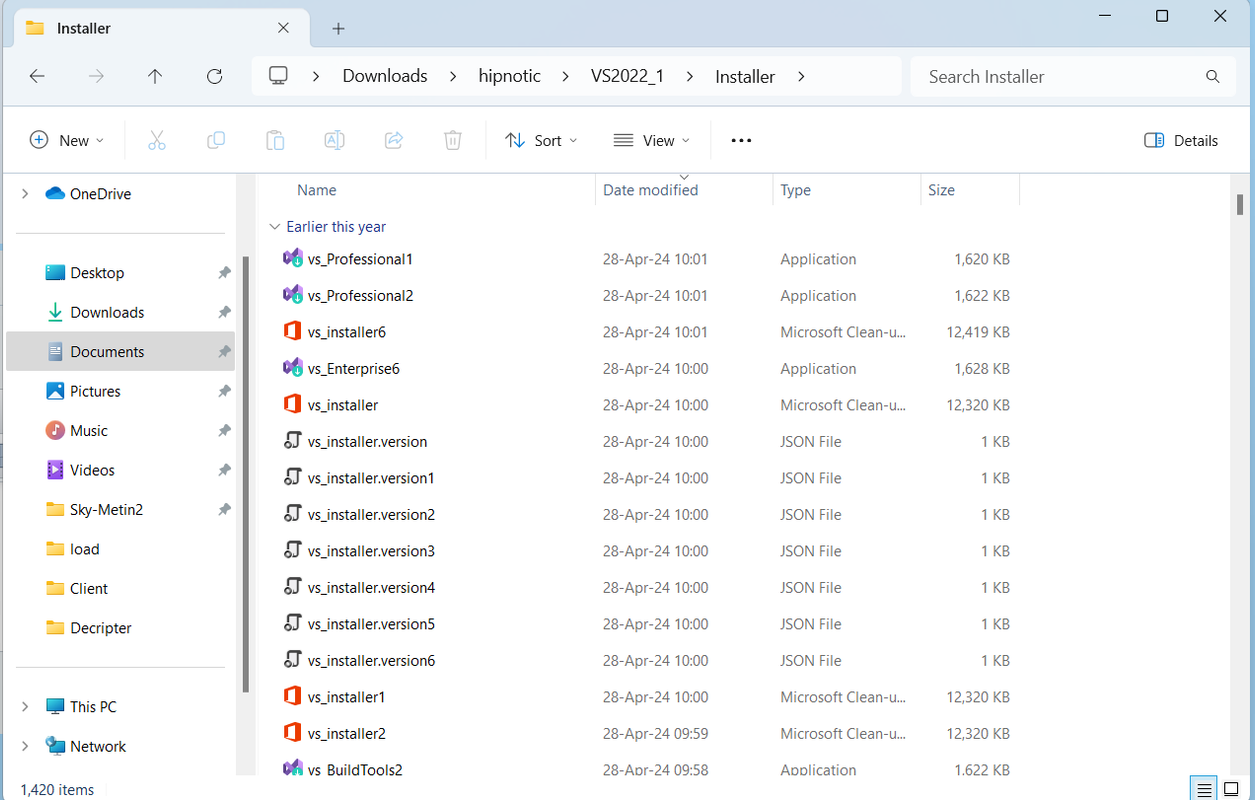The width and height of the screenshot is (1255, 800).
Task: Click the Cut scissors icon
Action: (x=156, y=141)
